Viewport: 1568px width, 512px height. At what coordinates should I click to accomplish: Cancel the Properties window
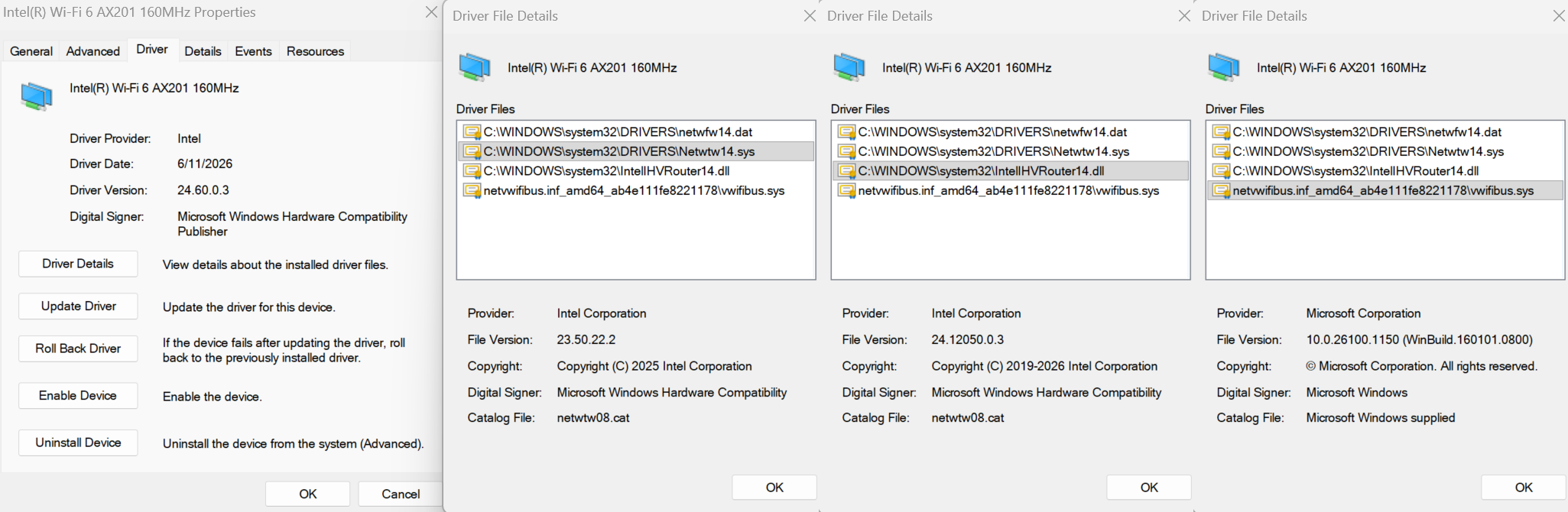tap(400, 494)
